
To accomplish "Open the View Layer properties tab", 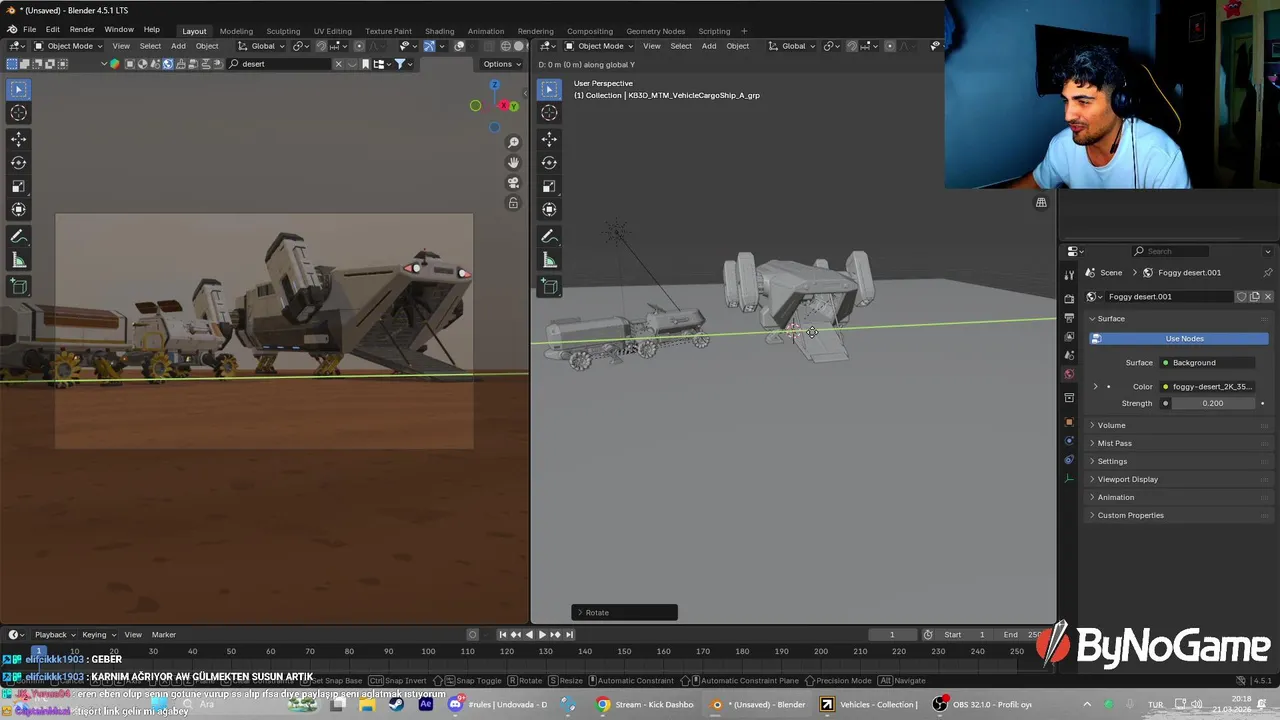I will (x=1069, y=336).
